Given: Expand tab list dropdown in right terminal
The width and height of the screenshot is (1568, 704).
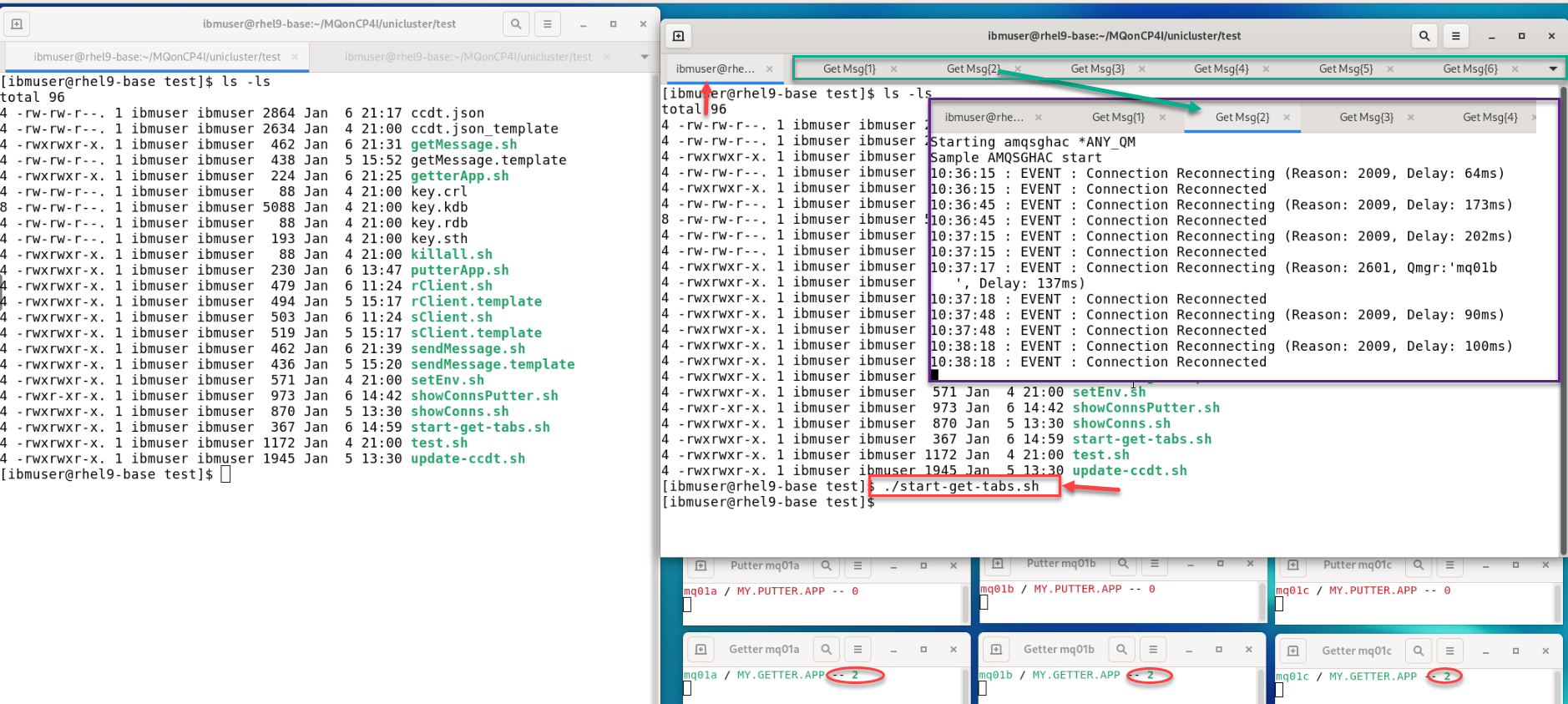Looking at the screenshot, I should point(1552,68).
